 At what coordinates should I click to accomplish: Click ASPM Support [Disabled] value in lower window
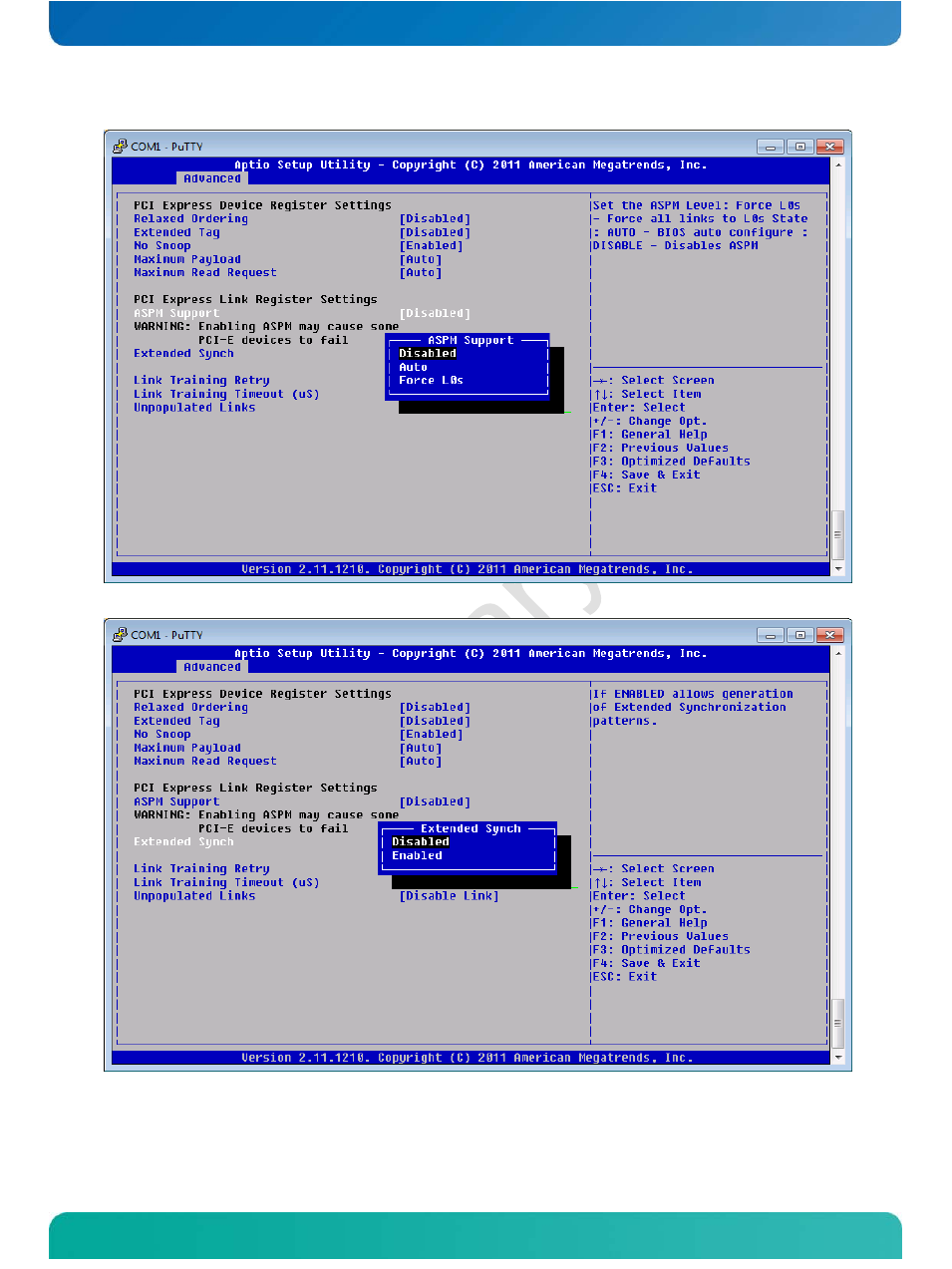pyautogui.click(x=435, y=801)
